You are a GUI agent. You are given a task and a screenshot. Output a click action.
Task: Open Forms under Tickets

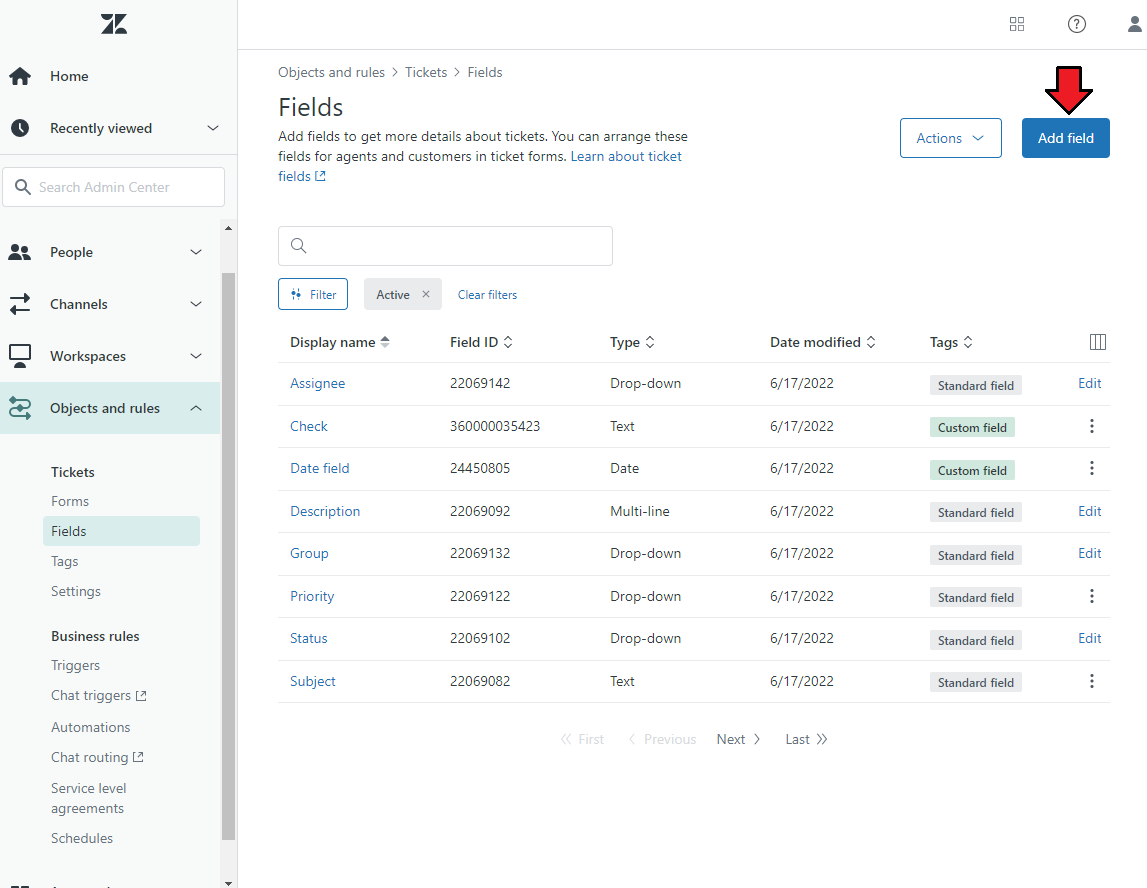(69, 501)
